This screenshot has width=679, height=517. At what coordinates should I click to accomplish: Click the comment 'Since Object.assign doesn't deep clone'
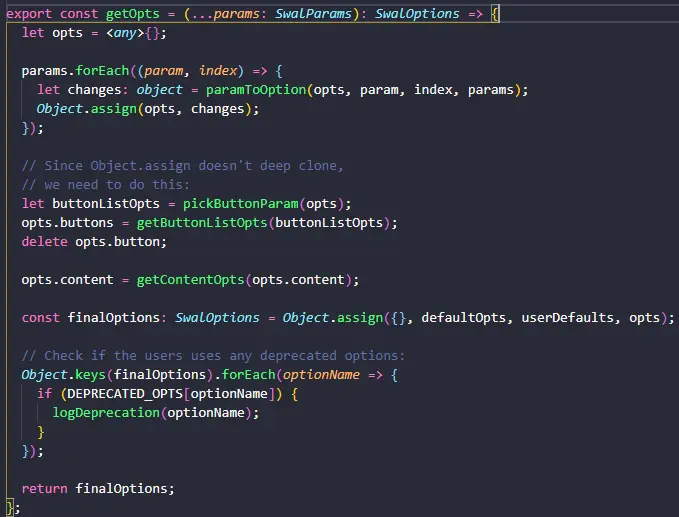[182, 165]
